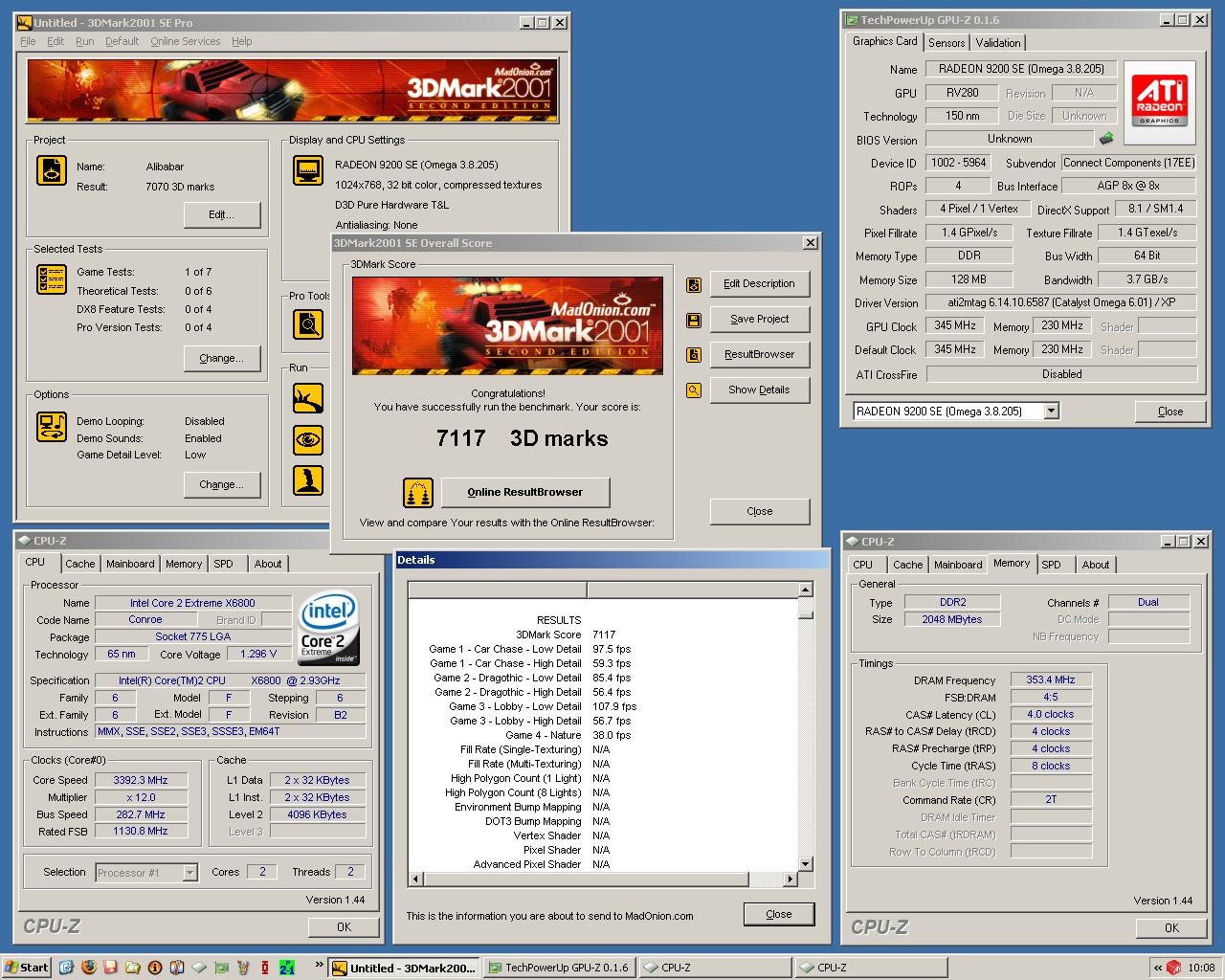Open the GPU-Z graphics card selector dropdown
This screenshot has width=1225, height=980.
tap(1051, 412)
